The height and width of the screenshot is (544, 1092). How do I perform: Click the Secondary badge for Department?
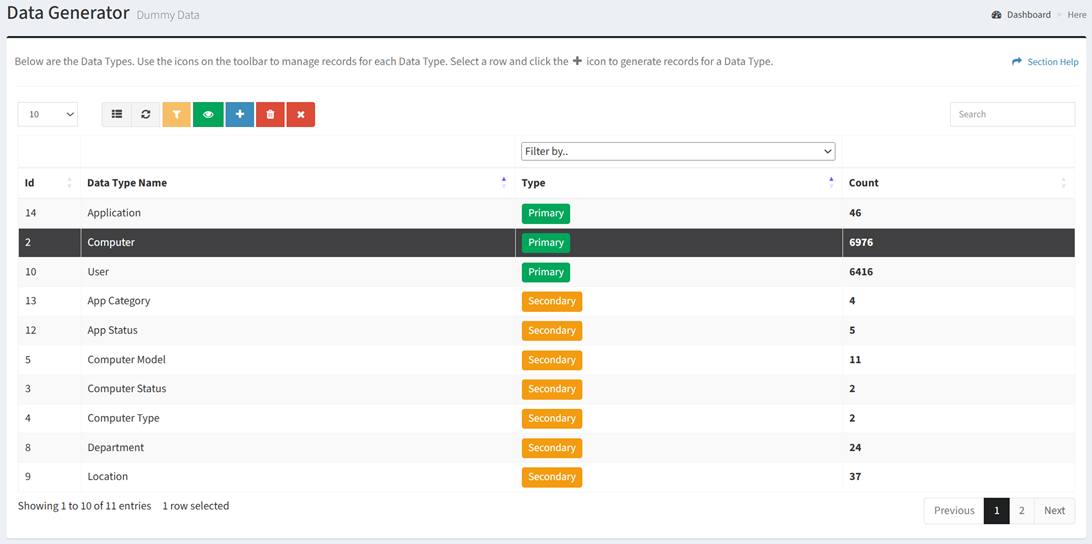pyautogui.click(x=551, y=448)
